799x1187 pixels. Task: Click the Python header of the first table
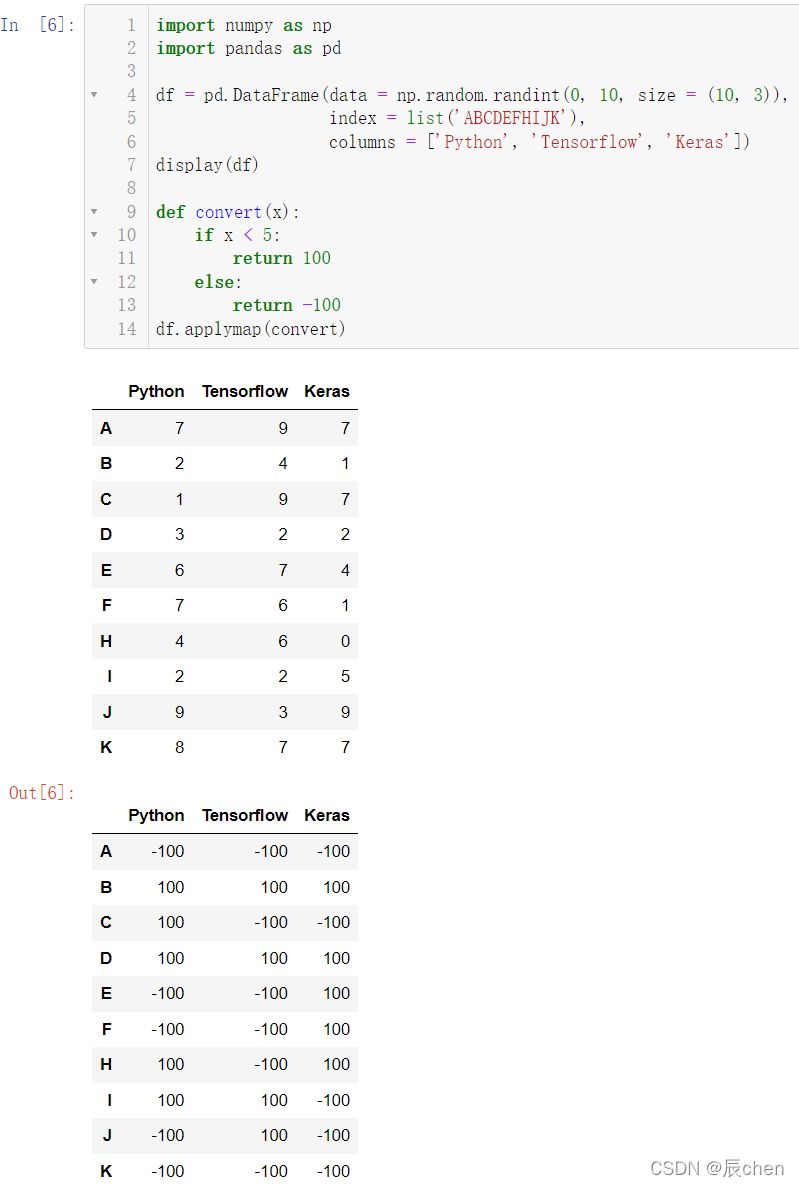pos(156,391)
